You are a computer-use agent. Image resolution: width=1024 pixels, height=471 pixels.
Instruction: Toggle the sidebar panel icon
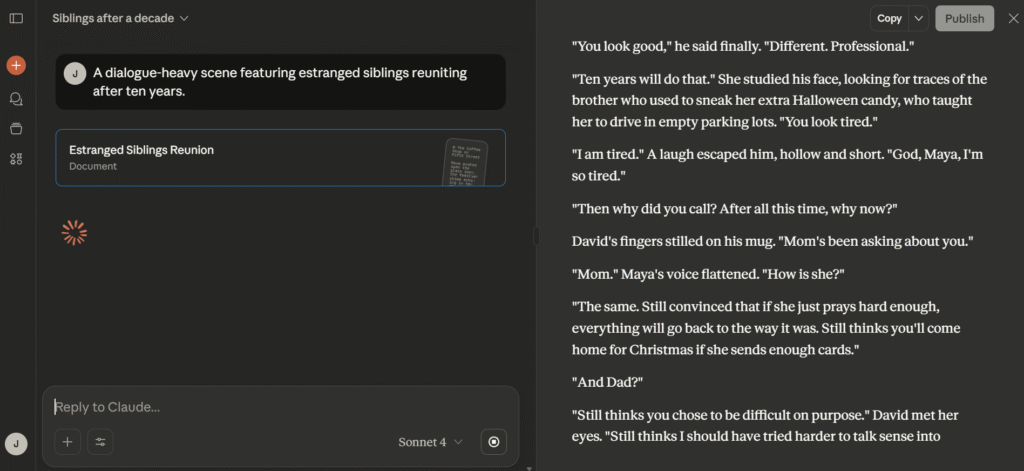(x=16, y=18)
